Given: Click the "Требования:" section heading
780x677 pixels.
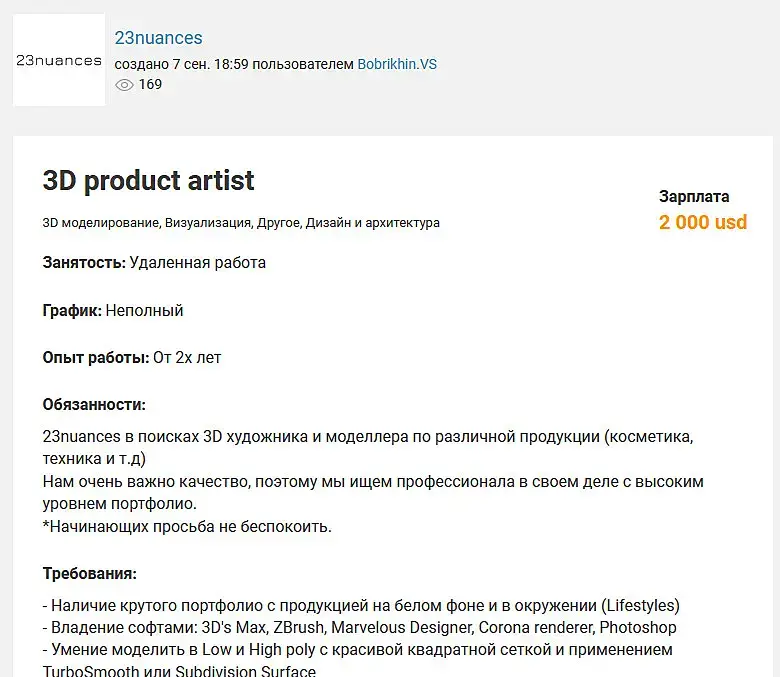Looking at the screenshot, I should (90, 574).
